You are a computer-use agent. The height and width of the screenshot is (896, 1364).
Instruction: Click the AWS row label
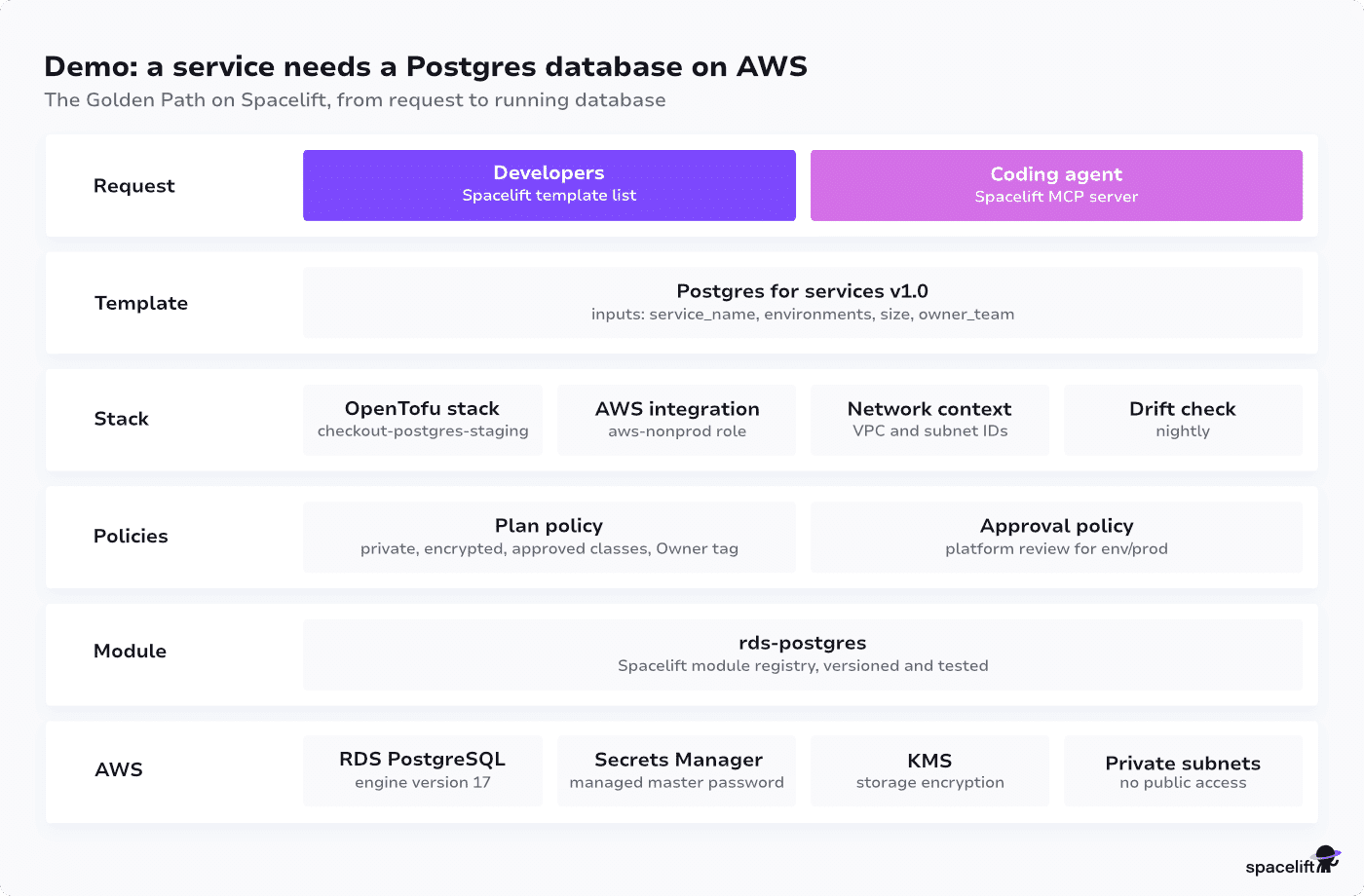coord(119,769)
